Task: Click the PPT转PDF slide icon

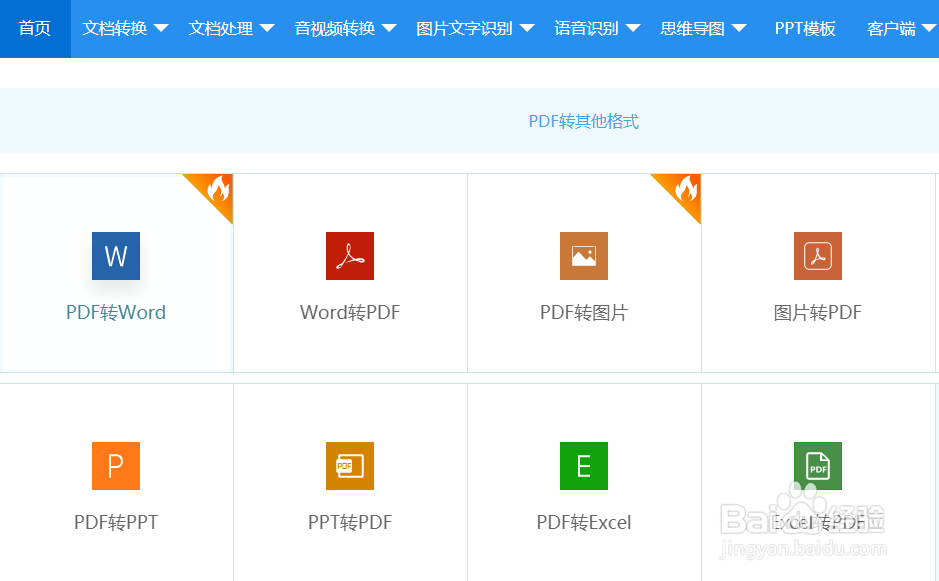Action: pos(350,466)
